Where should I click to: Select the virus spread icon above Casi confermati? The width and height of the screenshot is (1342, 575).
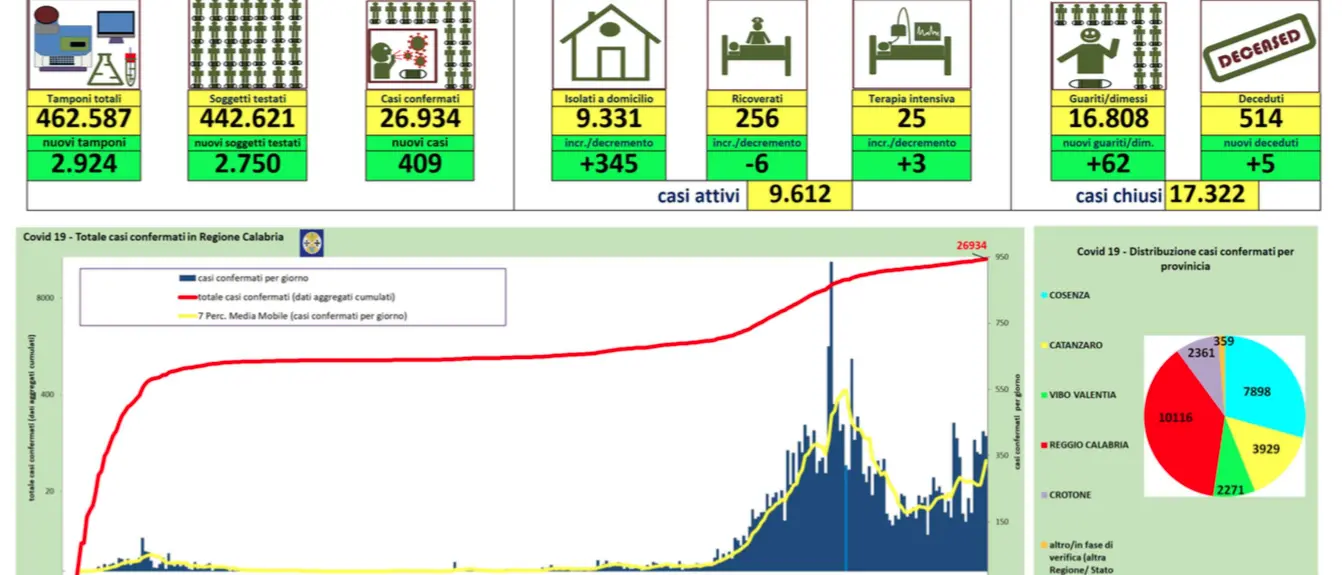pyautogui.click(x=420, y=44)
